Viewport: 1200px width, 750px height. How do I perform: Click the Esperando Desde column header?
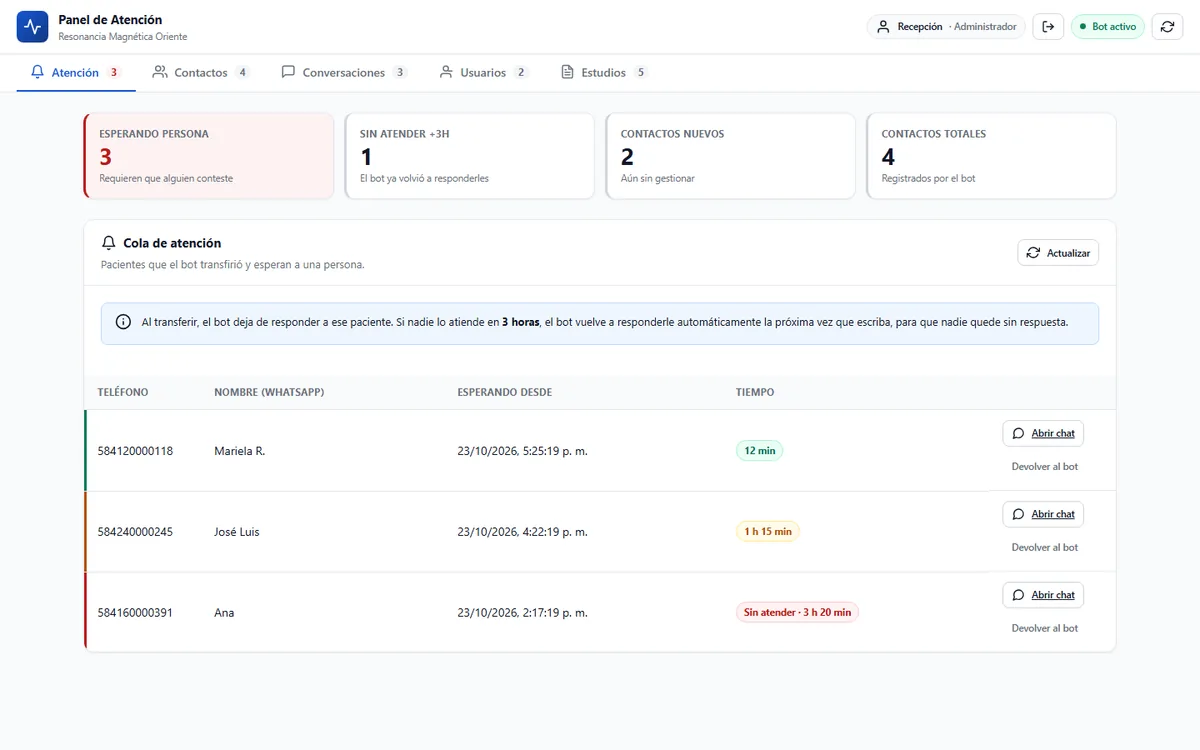tap(505, 392)
